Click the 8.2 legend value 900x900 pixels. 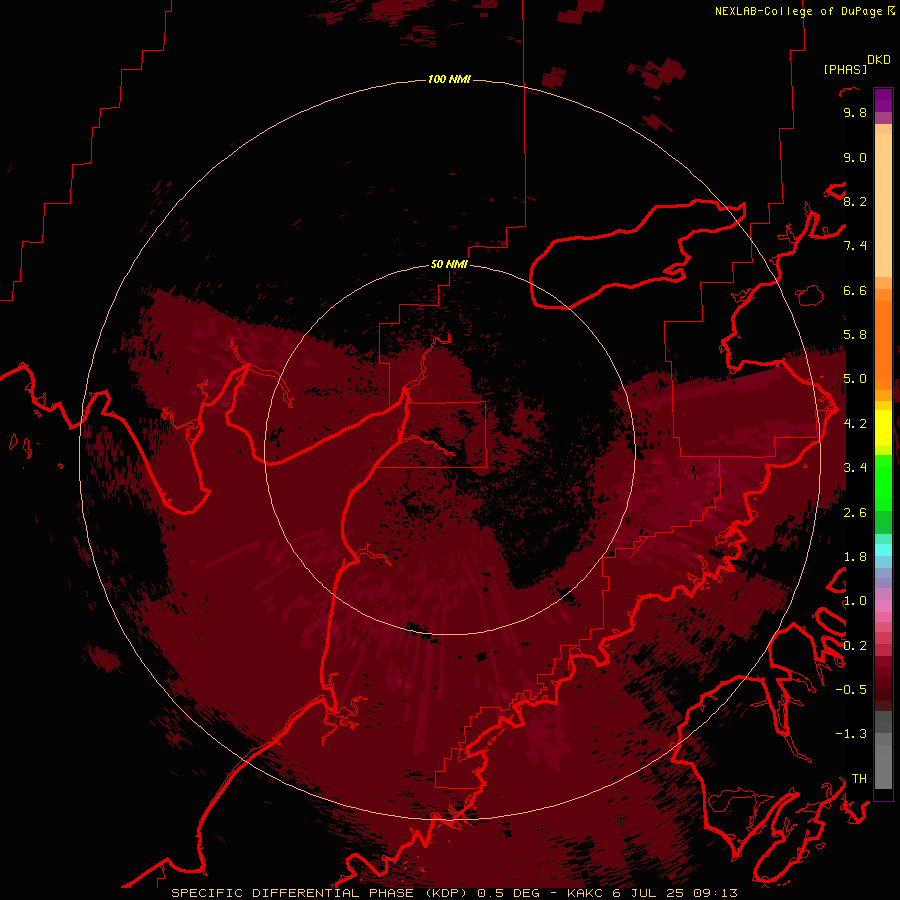855,201
